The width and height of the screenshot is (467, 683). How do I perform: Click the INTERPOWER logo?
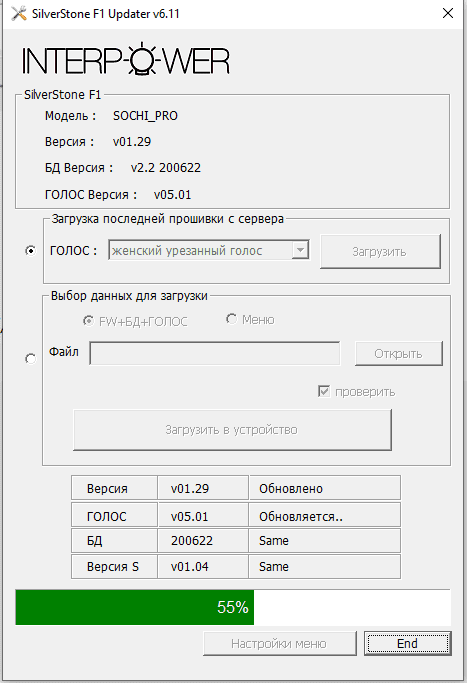click(x=125, y=60)
